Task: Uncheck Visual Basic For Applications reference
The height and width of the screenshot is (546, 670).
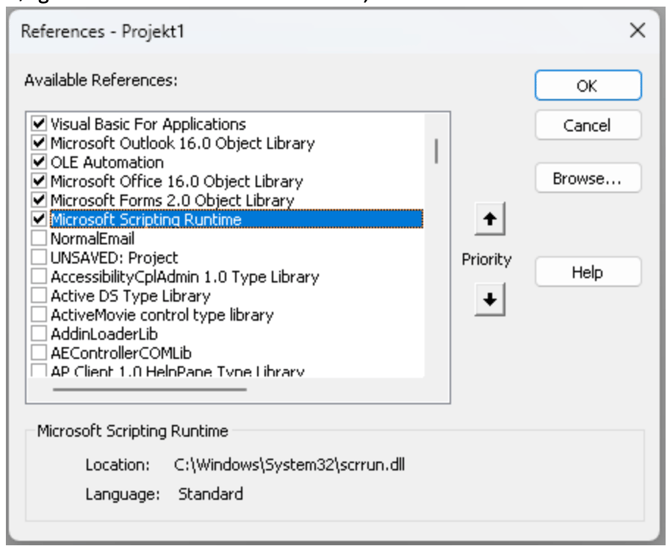Action: [x=40, y=125]
